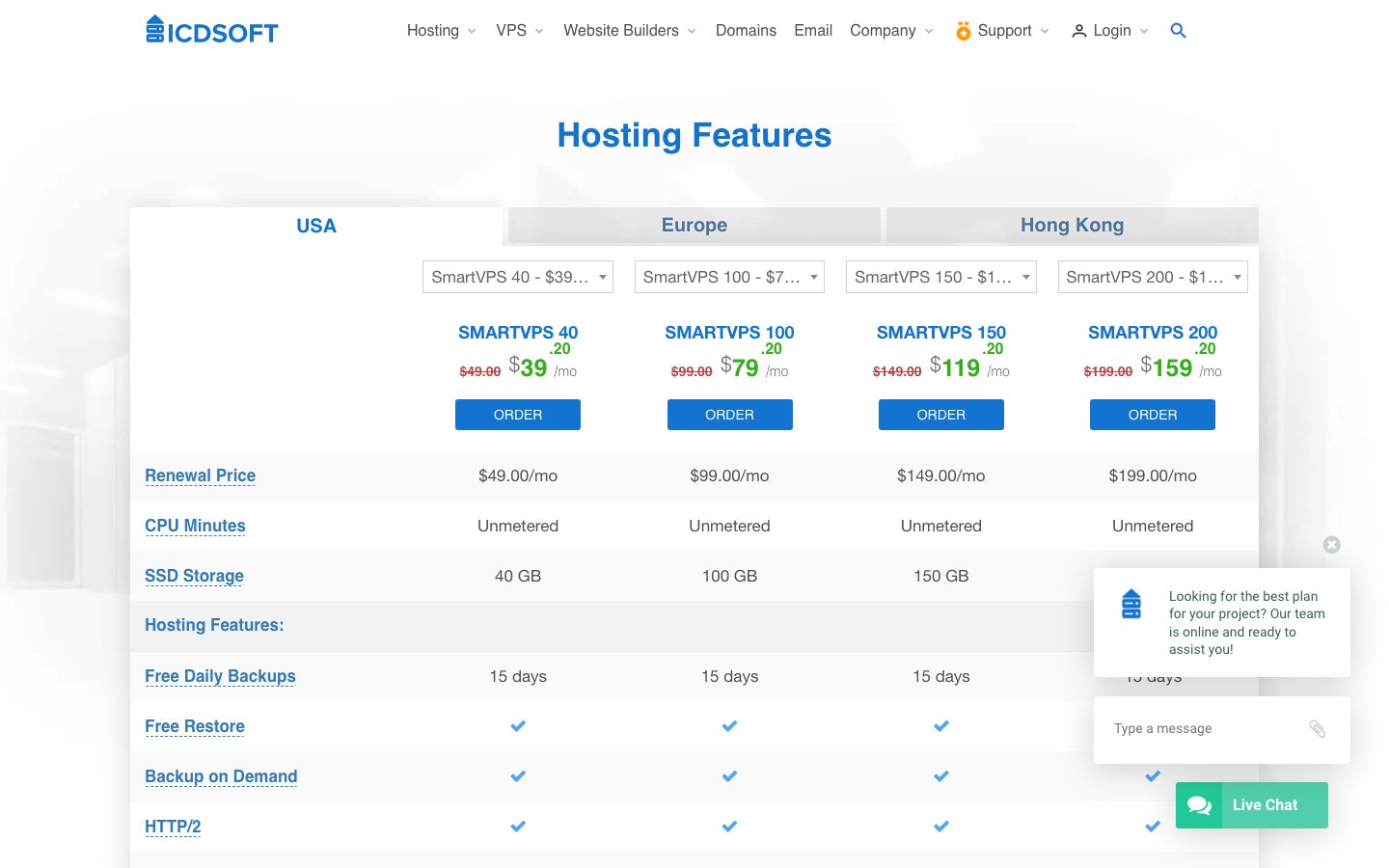
Task: Expand the Website Builders menu
Action: click(x=629, y=31)
